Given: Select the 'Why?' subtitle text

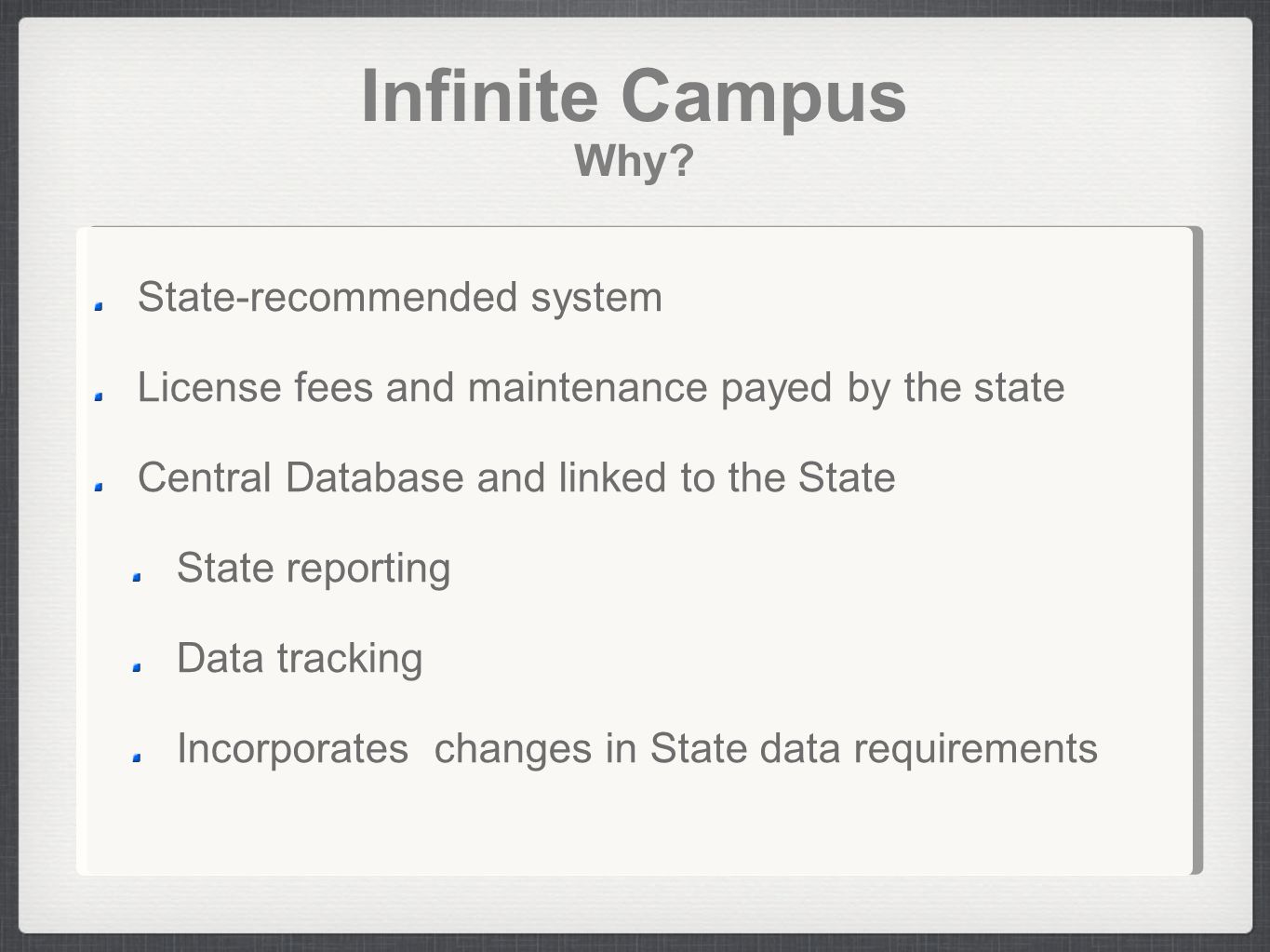Looking at the screenshot, I should coord(635,162).
